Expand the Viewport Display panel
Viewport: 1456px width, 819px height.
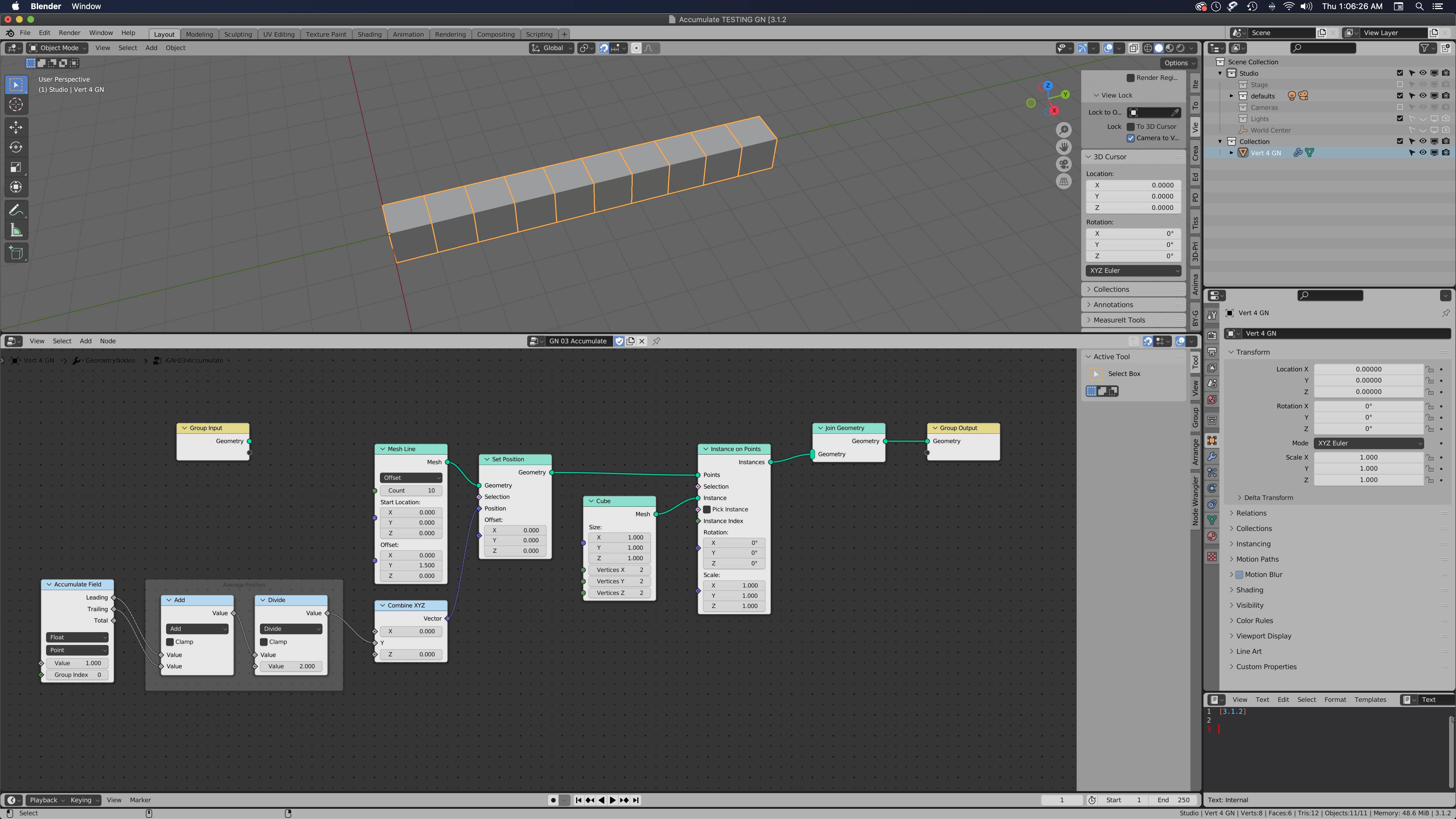point(1263,636)
